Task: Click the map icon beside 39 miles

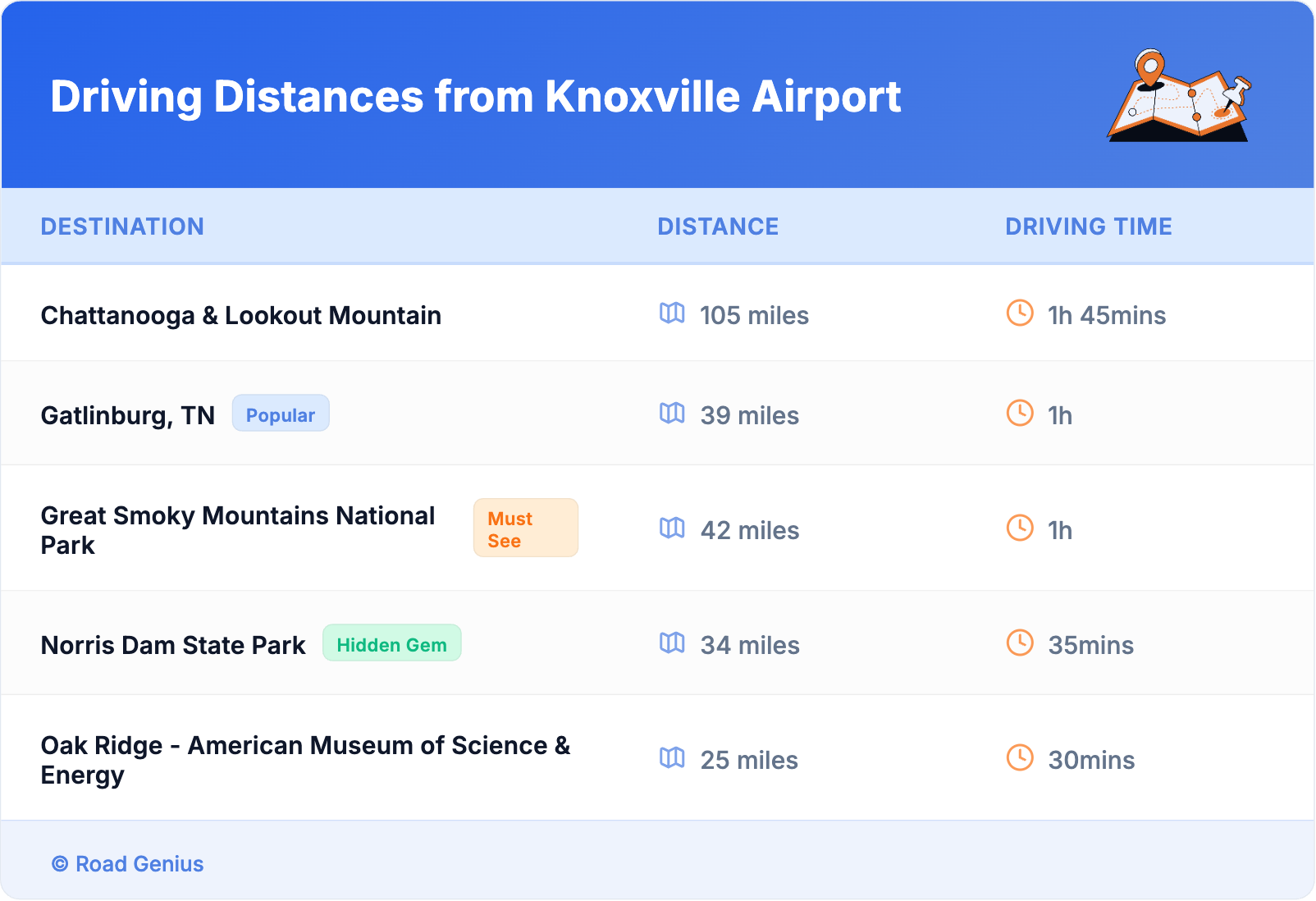Action: pos(672,414)
